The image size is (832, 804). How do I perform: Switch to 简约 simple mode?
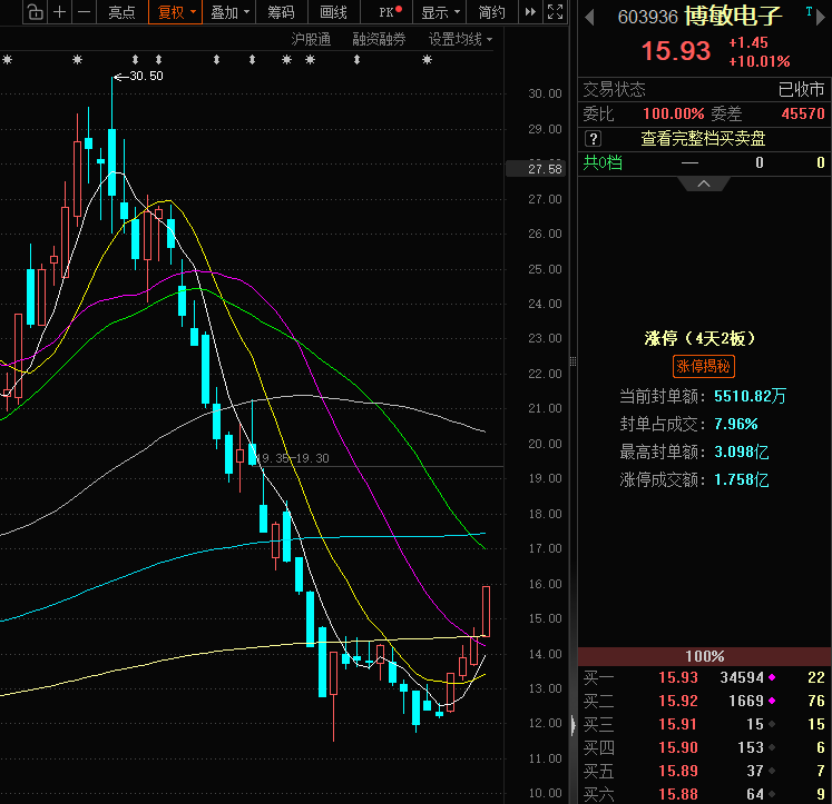coord(491,12)
